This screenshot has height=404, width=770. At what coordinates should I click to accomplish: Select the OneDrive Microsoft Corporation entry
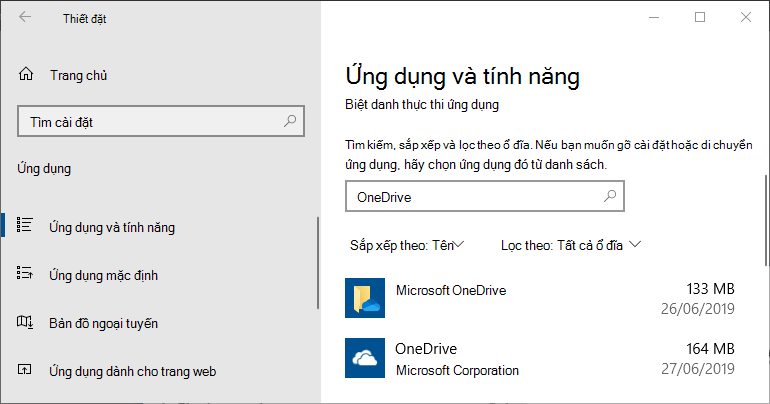540,358
